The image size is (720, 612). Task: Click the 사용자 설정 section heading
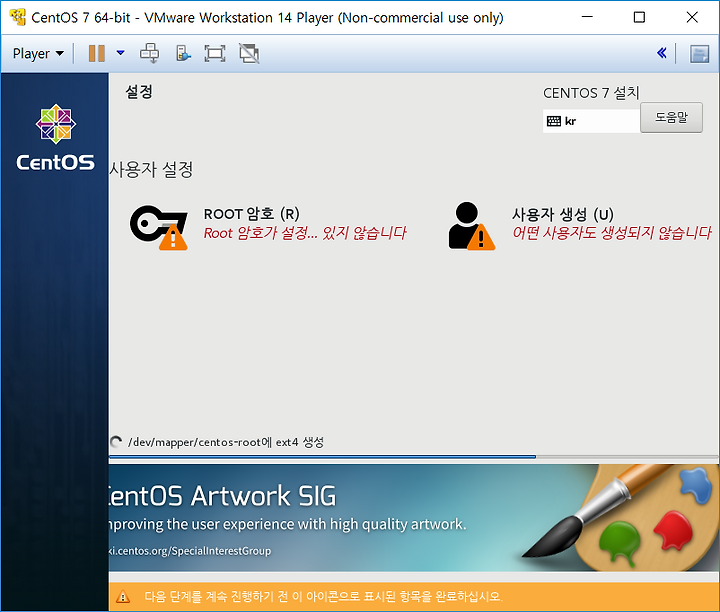tap(151, 169)
